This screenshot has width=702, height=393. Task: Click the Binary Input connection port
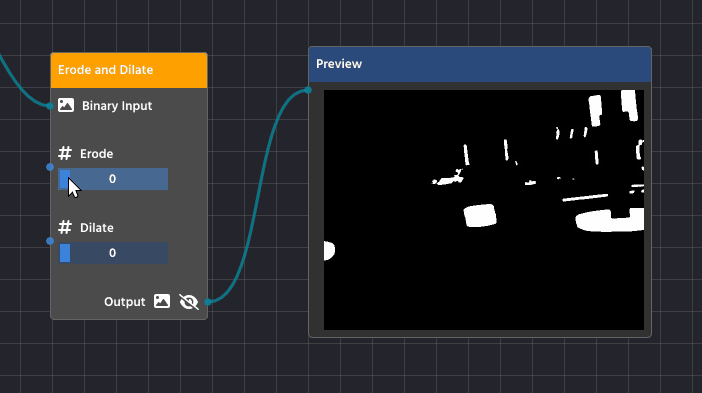click(50, 106)
